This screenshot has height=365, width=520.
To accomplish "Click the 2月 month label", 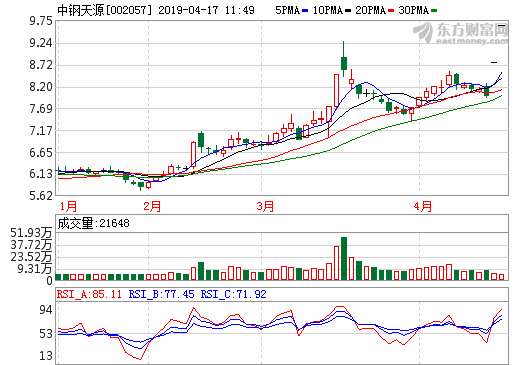I will point(152,206).
